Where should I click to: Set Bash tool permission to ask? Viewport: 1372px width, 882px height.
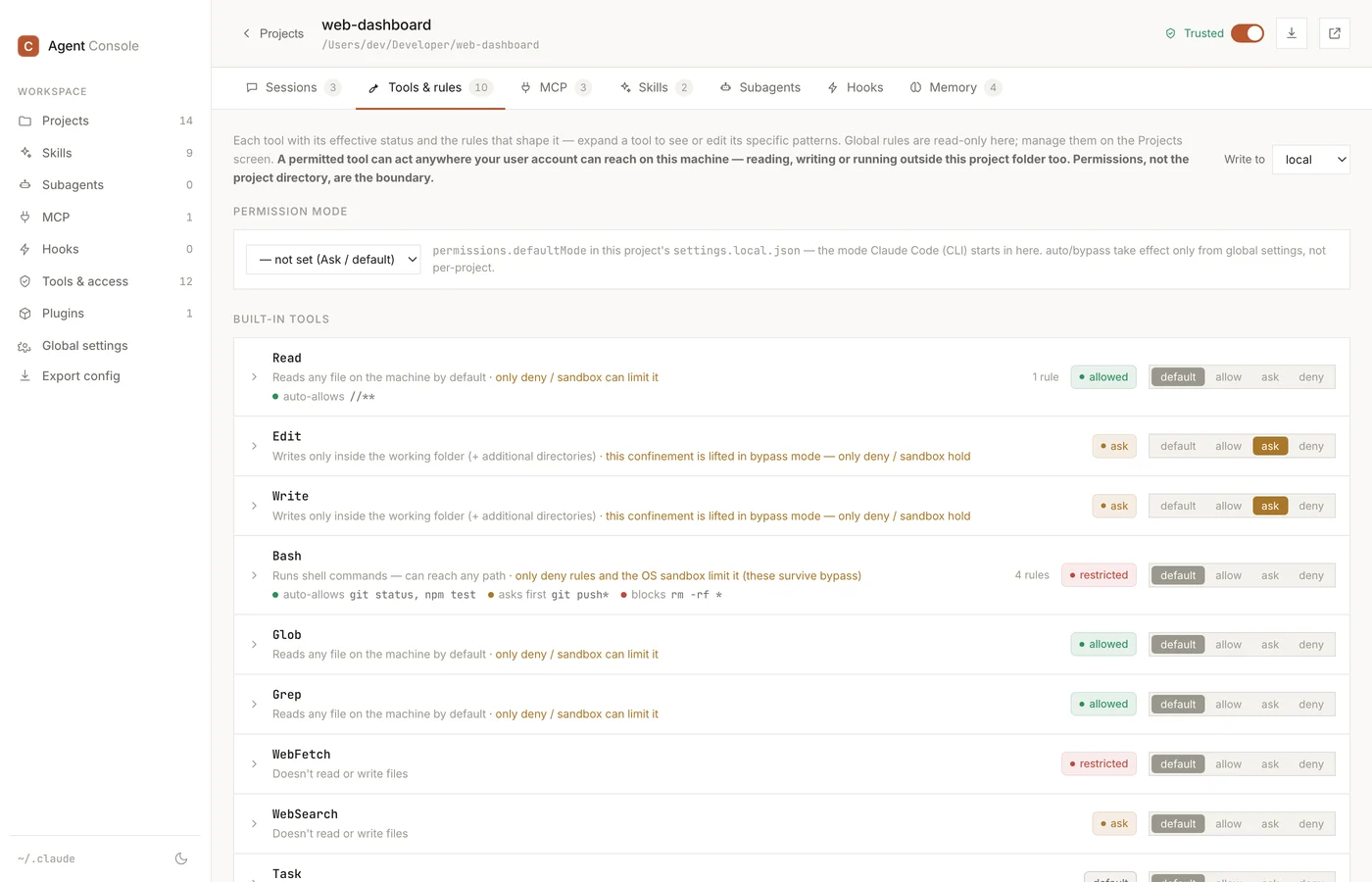pos(1269,576)
